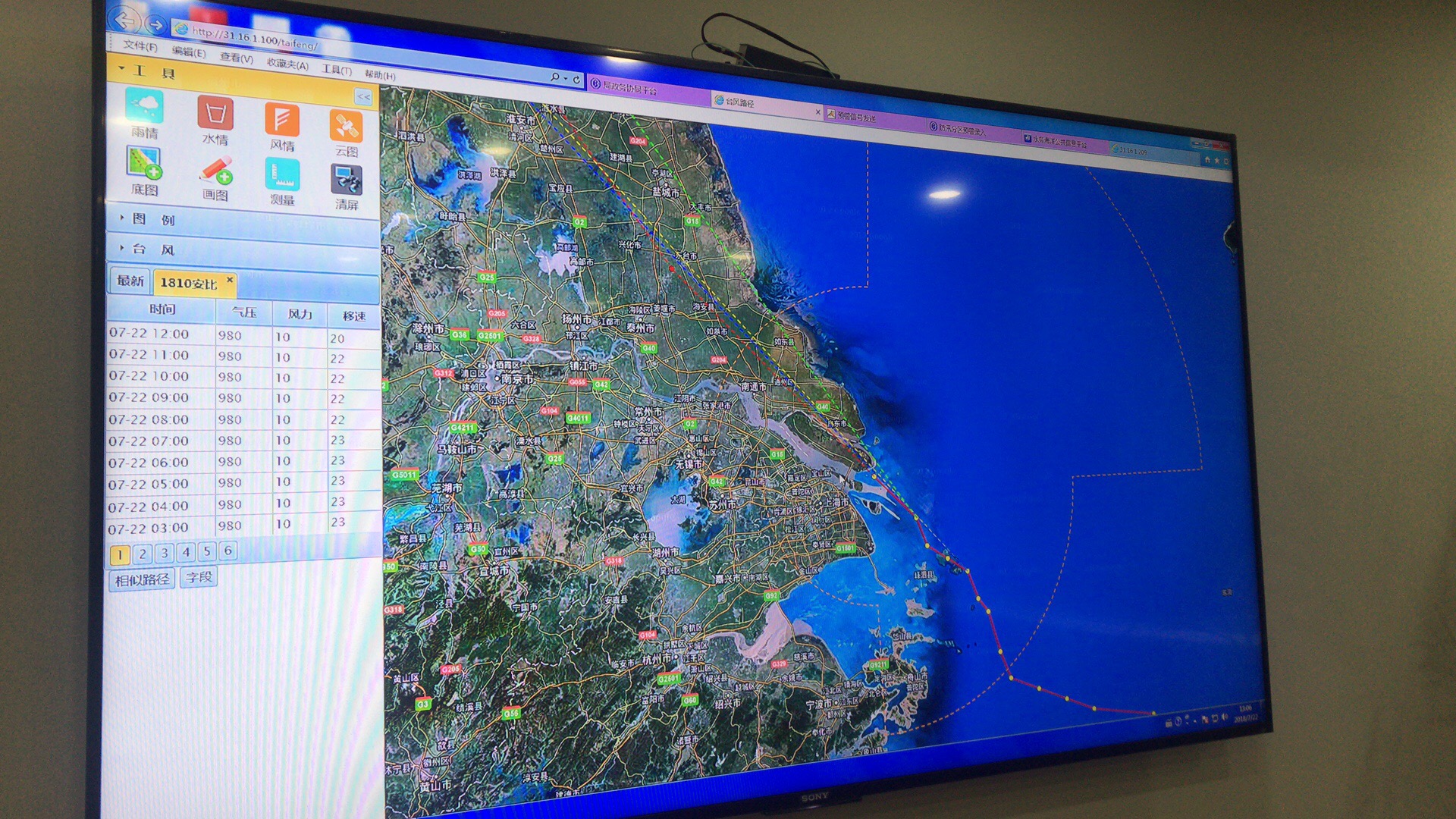Close the 1810安比 typhoon tab
1456x819 pixels.
(230, 280)
